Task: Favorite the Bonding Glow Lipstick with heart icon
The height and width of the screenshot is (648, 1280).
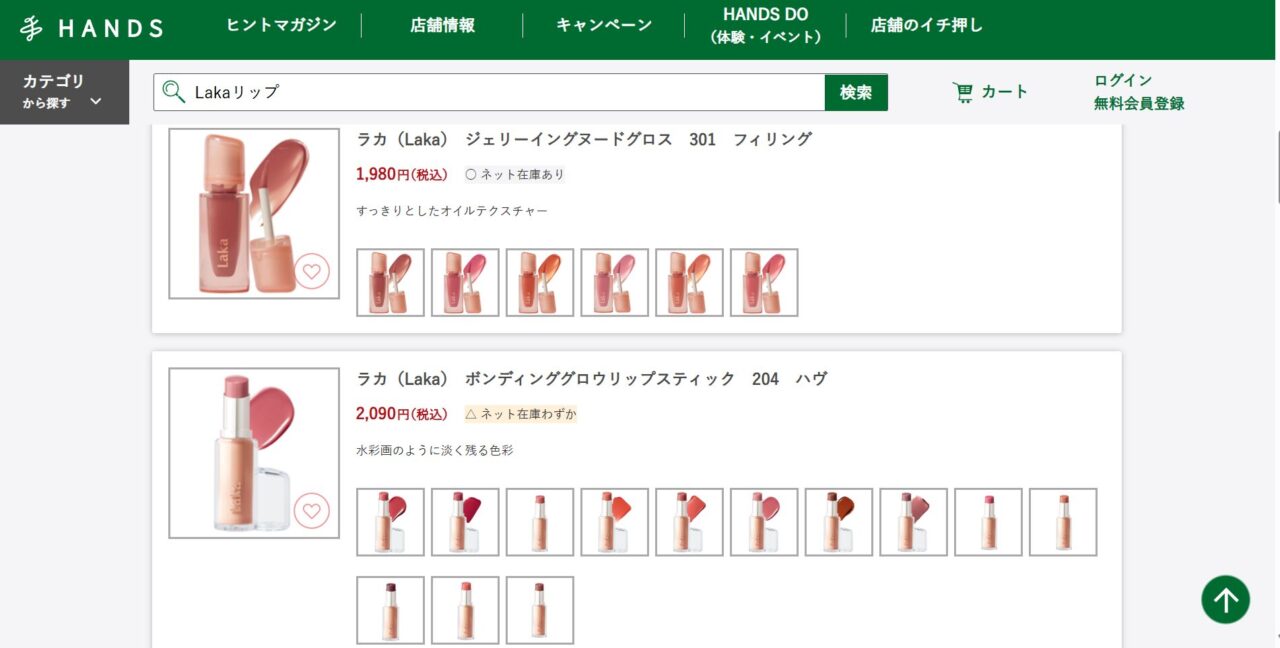Action: (x=312, y=511)
